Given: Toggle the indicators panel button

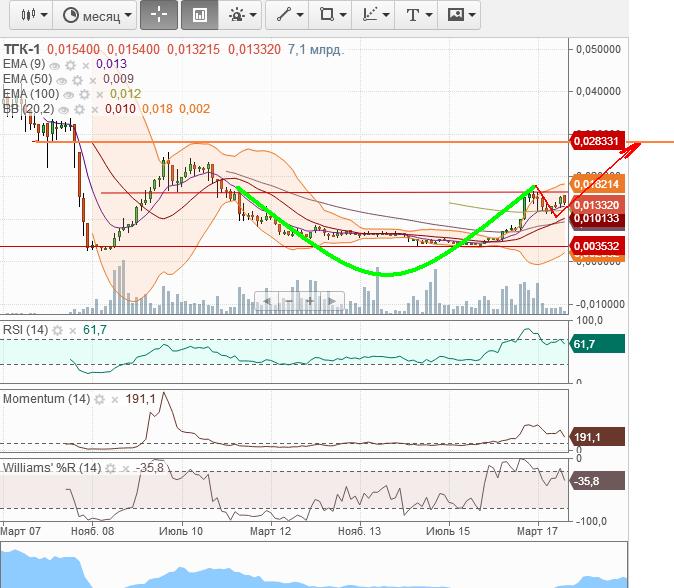Looking at the screenshot, I should (x=199, y=15).
